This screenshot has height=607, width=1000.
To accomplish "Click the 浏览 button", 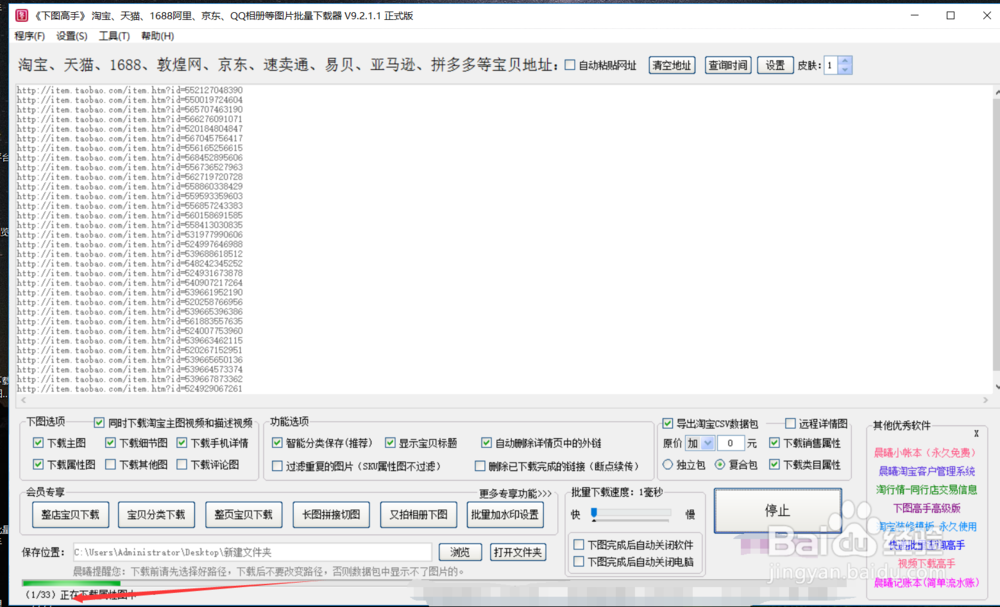I will 460,552.
